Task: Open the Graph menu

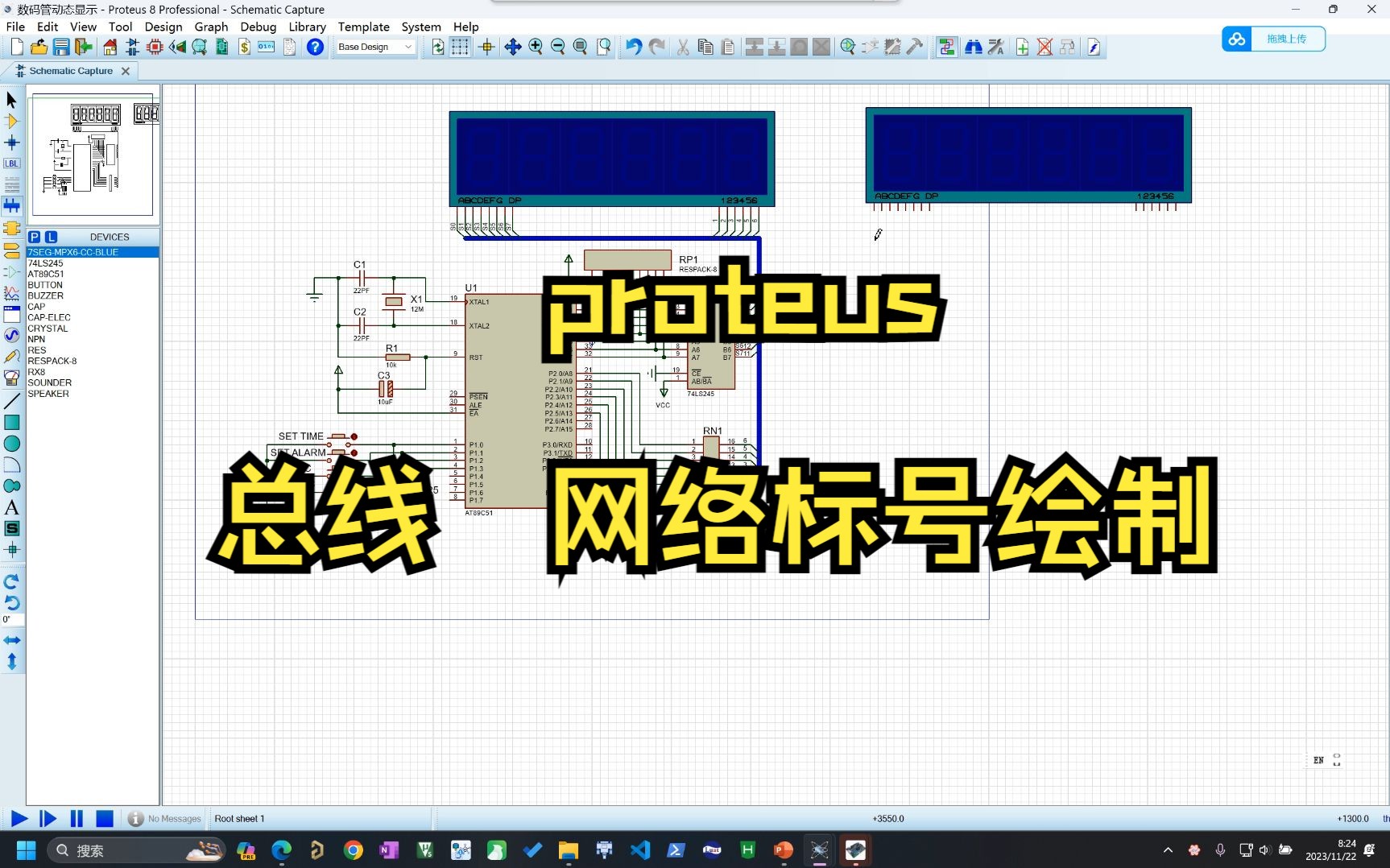Action: pos(211,27)
